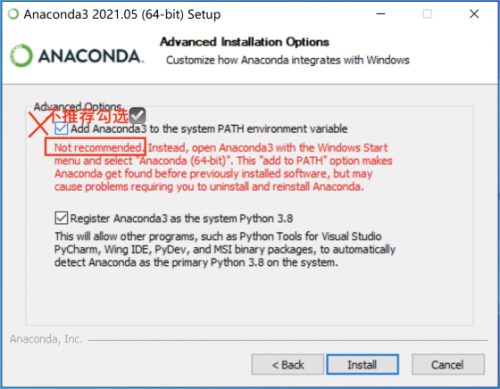Click the Anaconda logo in header
This screenshot has width=500, height=389.
(77, 55)
